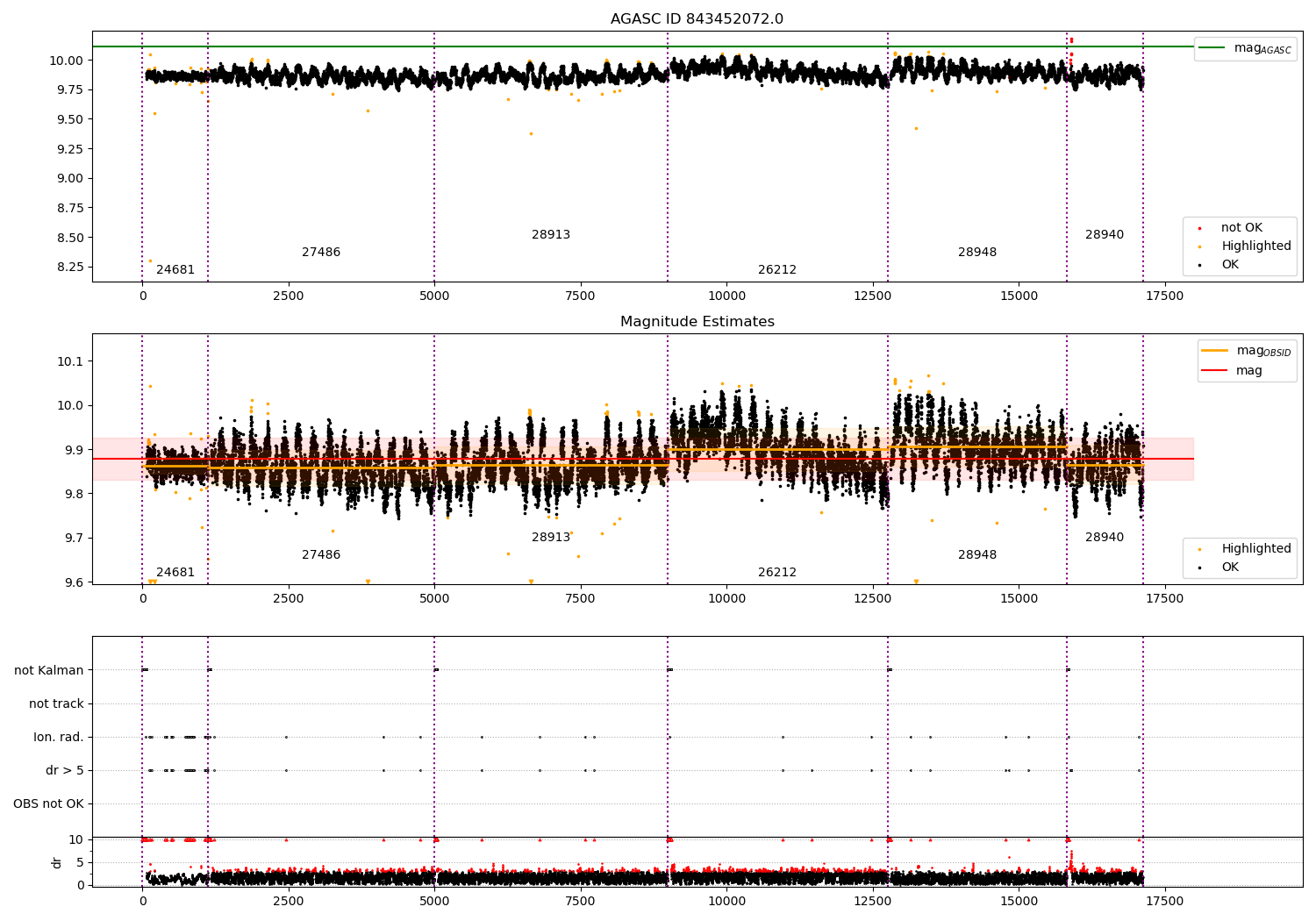Image resolution: width=1316 pixels, height=921 pixels.
Task: Select the mag OBSID legend entry
Action: 1246,351
